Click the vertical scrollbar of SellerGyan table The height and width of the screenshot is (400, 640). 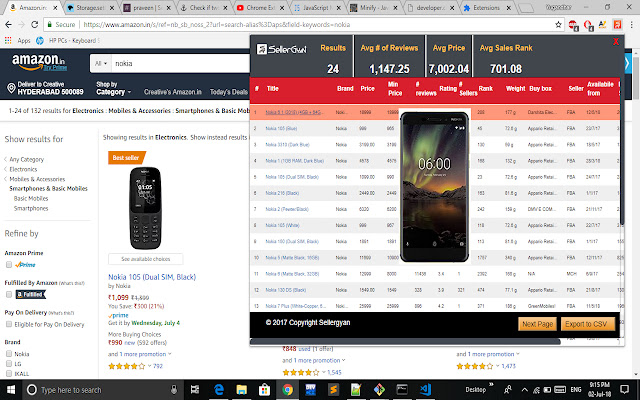(622, 149)
